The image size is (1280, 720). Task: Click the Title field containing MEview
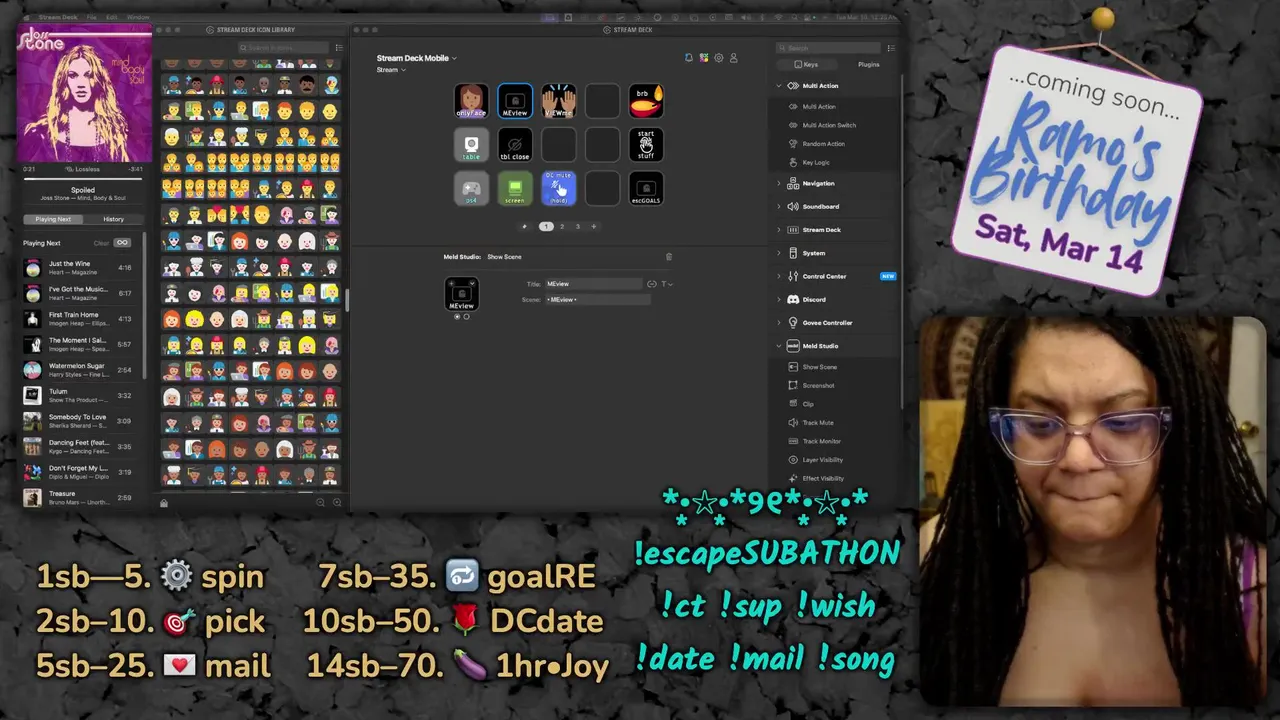[593, 284]
